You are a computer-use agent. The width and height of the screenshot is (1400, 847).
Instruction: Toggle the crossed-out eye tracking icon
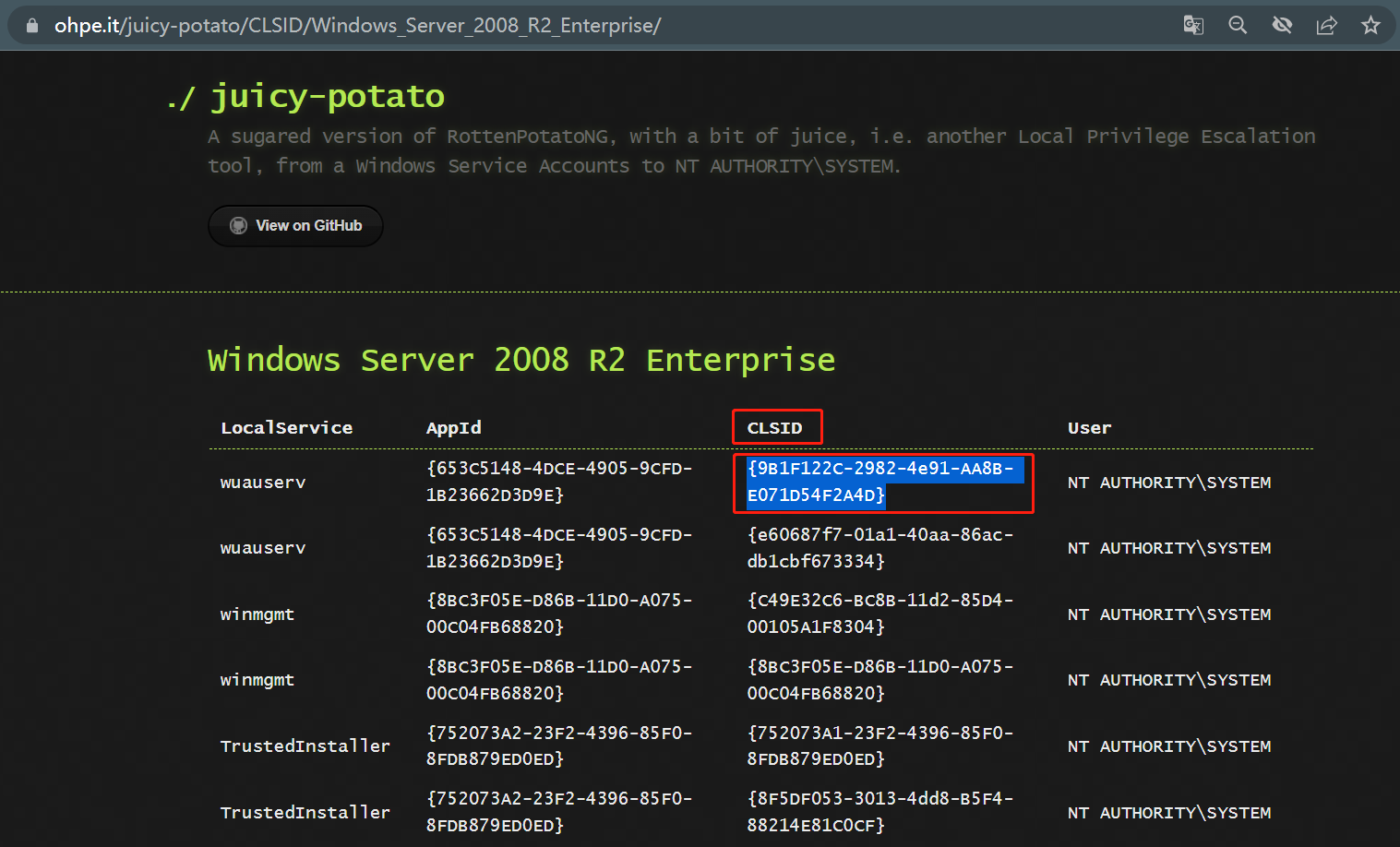point(1282,26)
